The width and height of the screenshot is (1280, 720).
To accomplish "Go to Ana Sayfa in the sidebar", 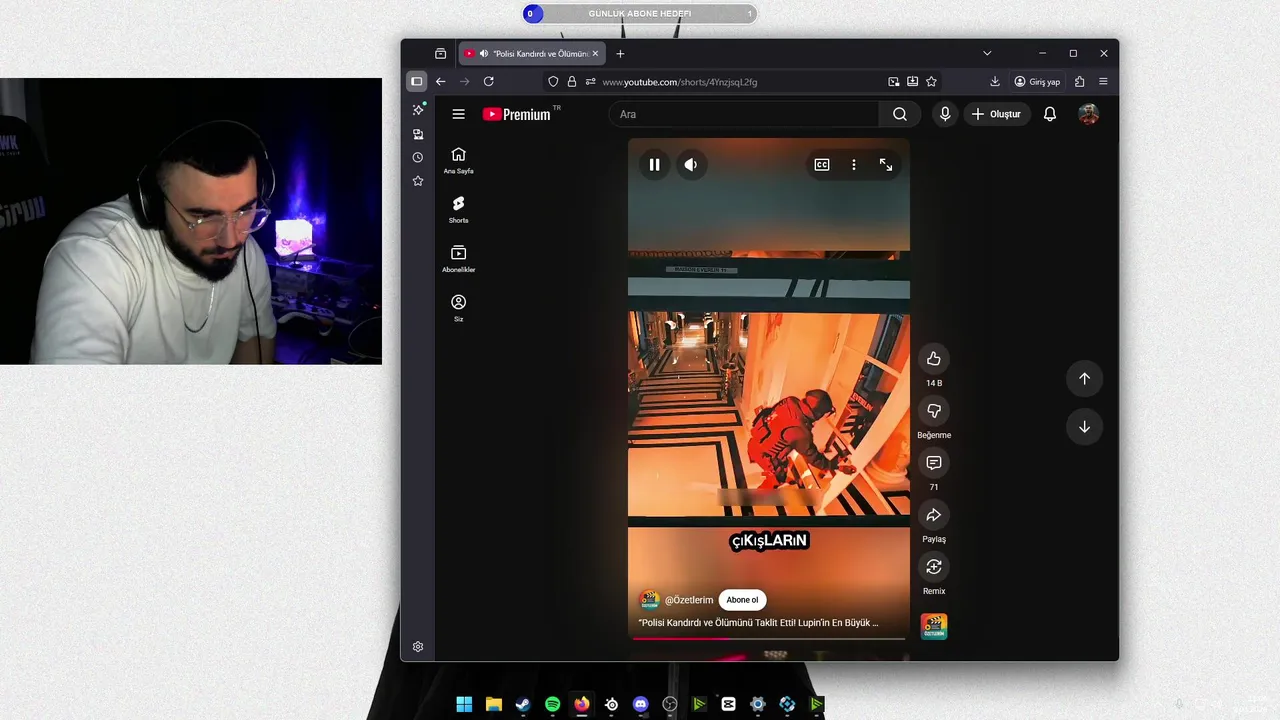I will coord(458,161).
